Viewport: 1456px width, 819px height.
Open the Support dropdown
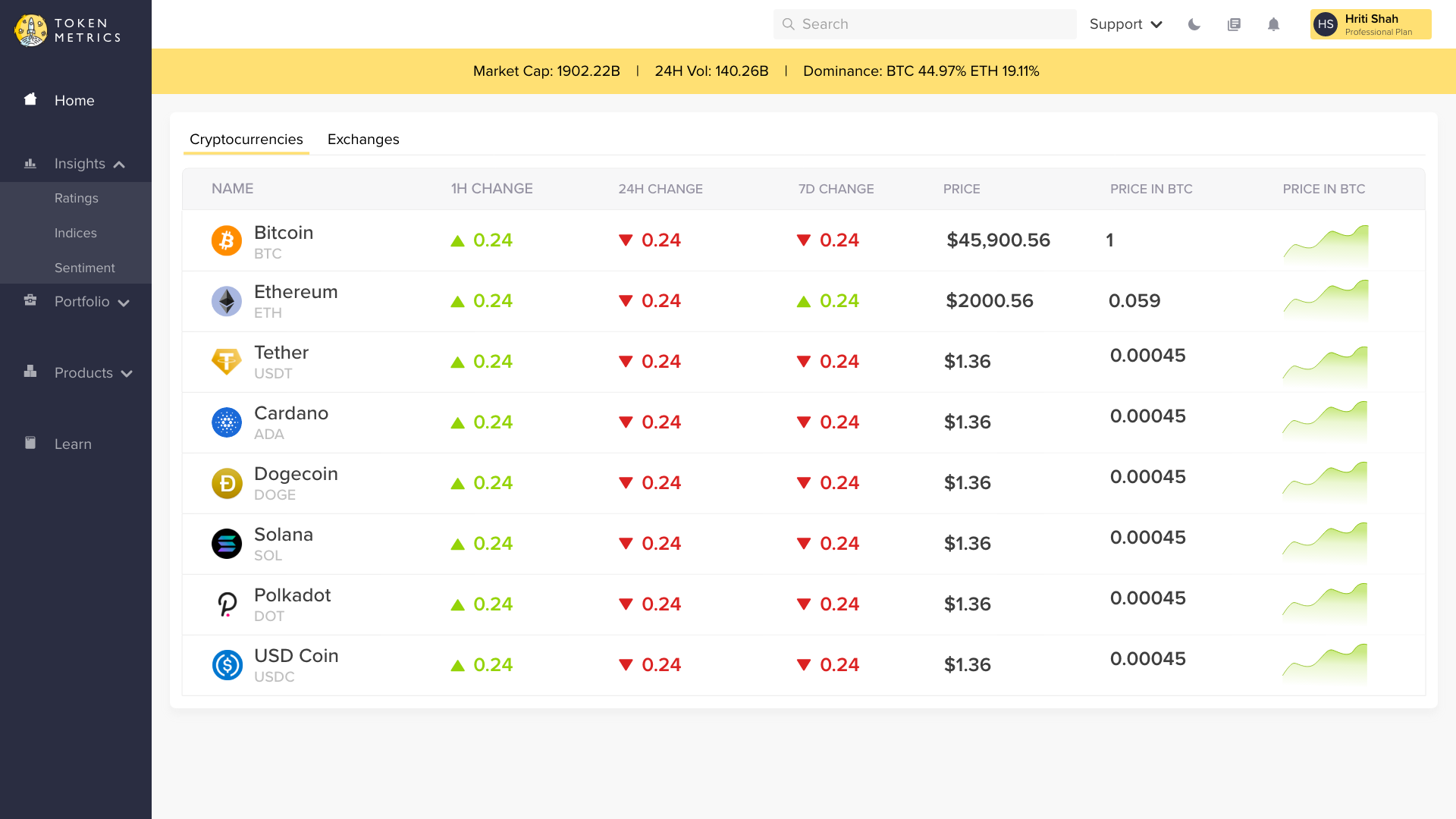coord(1125,24)
